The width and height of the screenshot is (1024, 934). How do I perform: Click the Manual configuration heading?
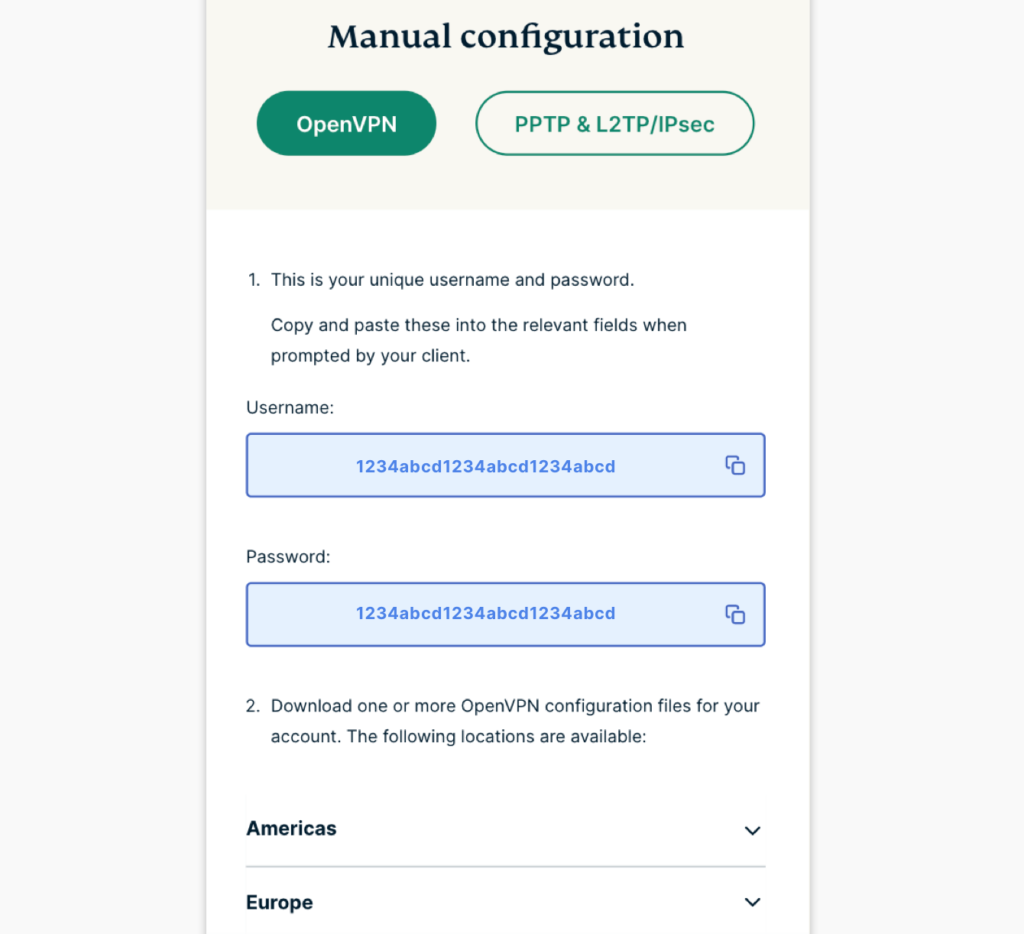[505, 37]
